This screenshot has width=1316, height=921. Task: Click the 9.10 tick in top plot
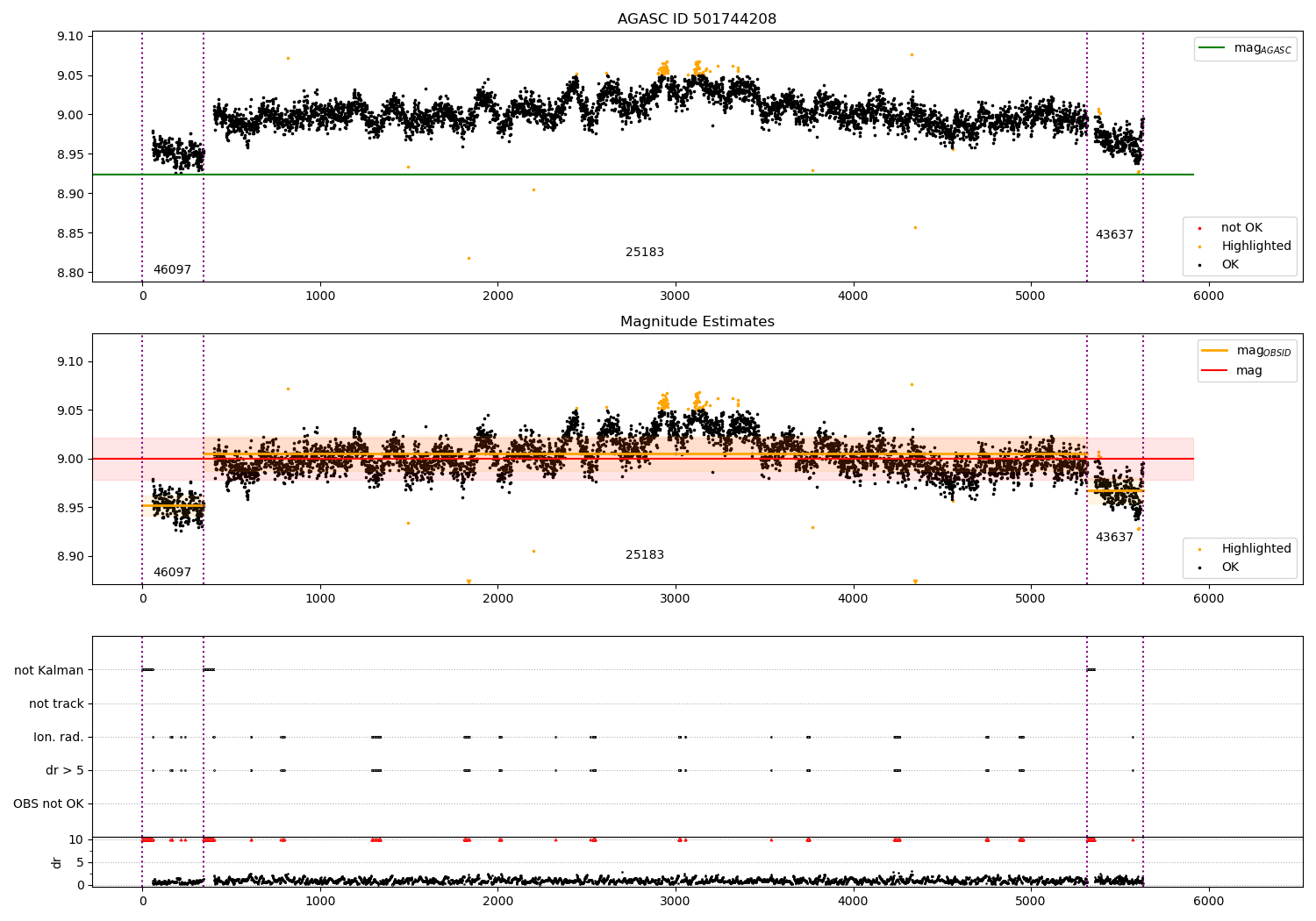pos(71,37)
